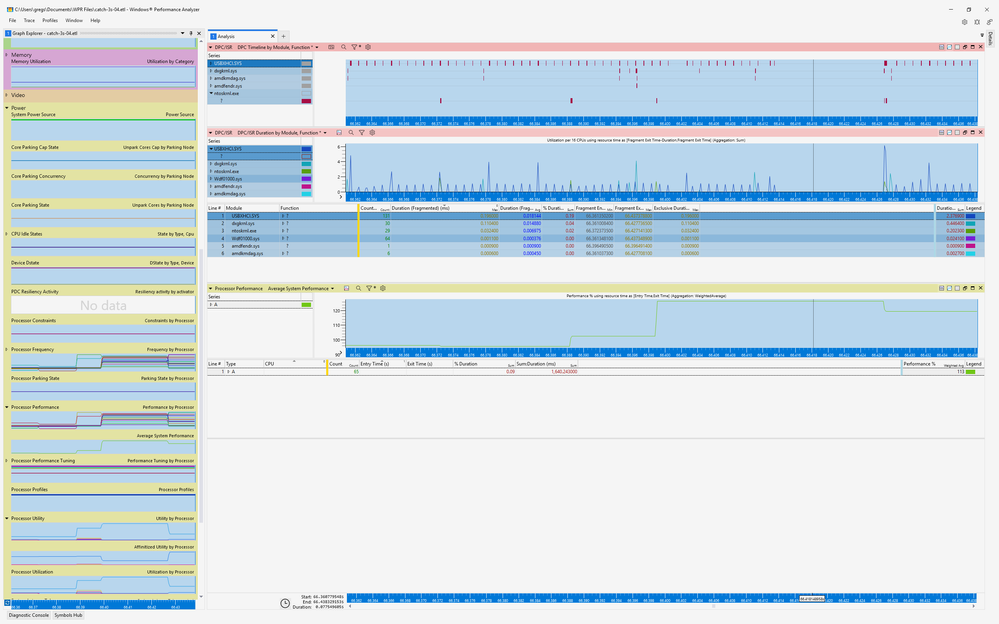Toggle series visibility for dxgkrnl.sys in DPC Timeline

pyautogui.click(x=306, y=71)
